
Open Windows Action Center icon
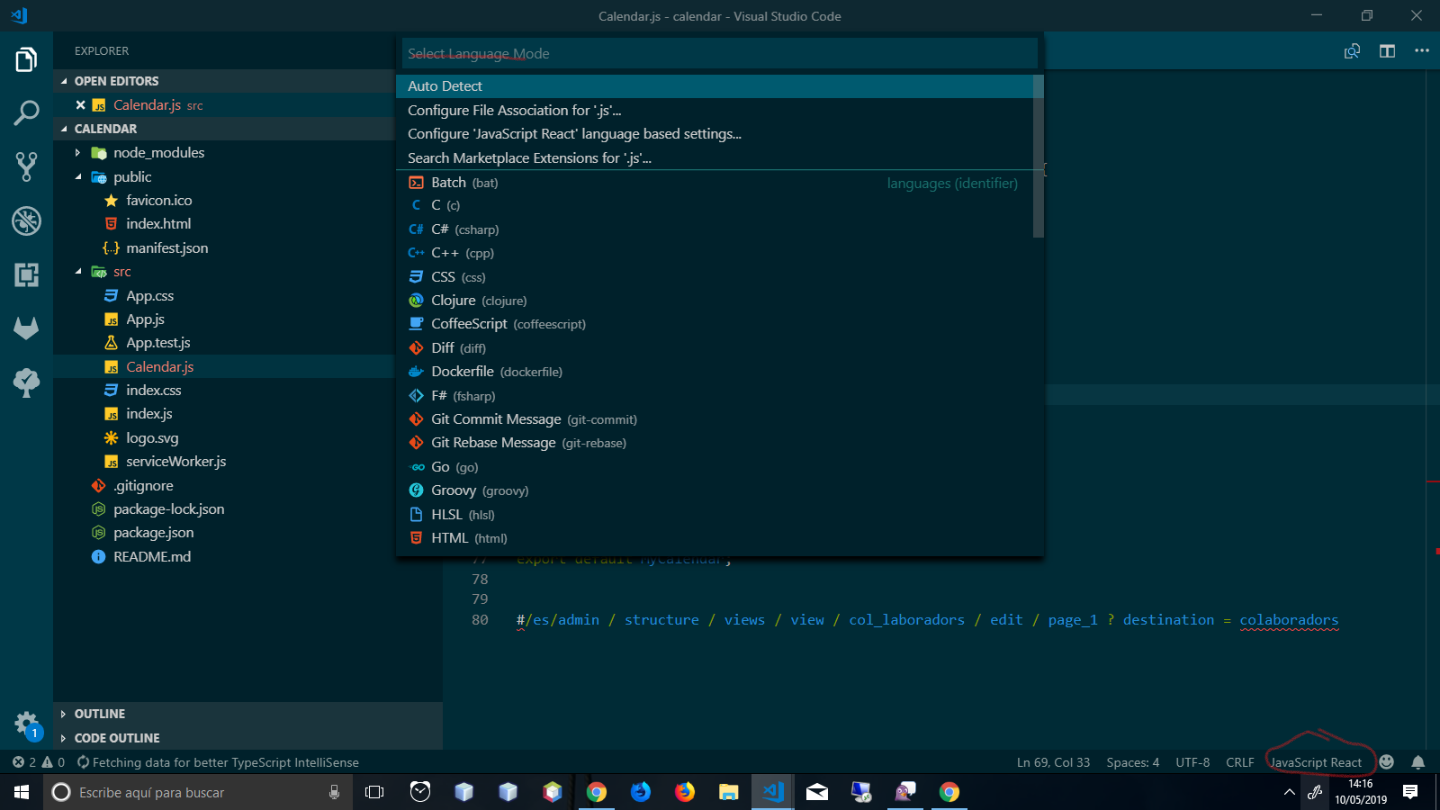tap(1410, 792)
